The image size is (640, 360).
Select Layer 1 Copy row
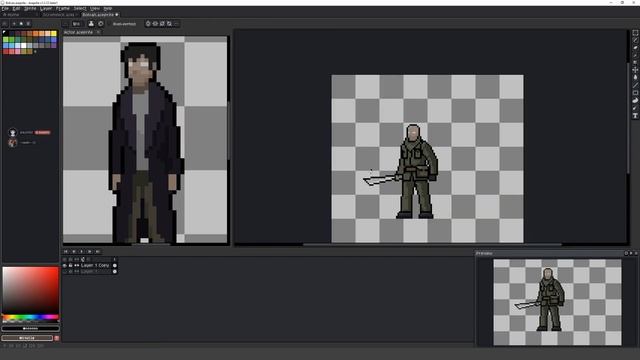click(95, 265)
